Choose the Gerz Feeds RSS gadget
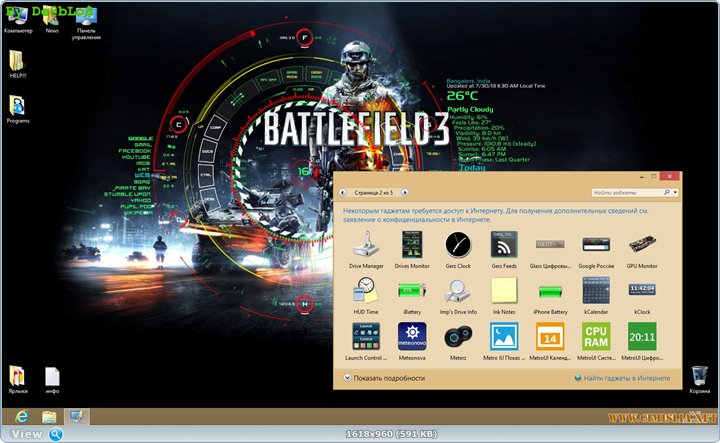 coord(503,245)
